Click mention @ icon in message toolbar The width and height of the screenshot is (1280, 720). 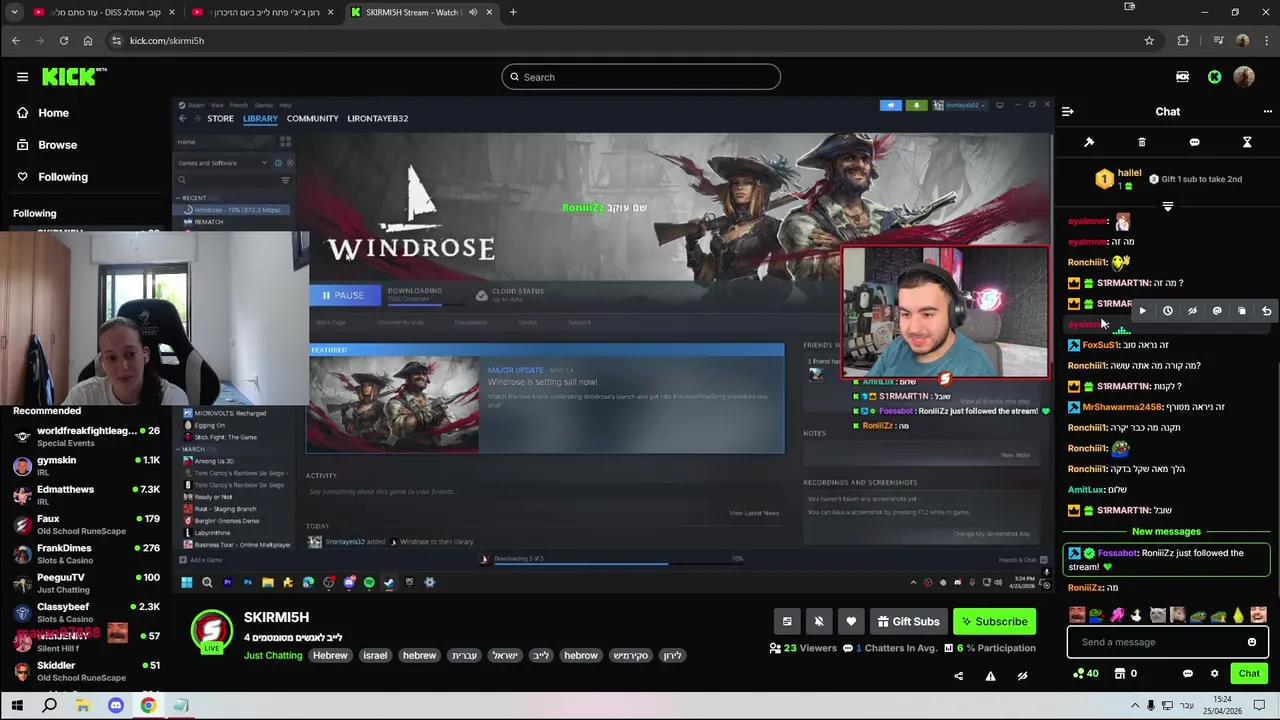coord(1217,311)
